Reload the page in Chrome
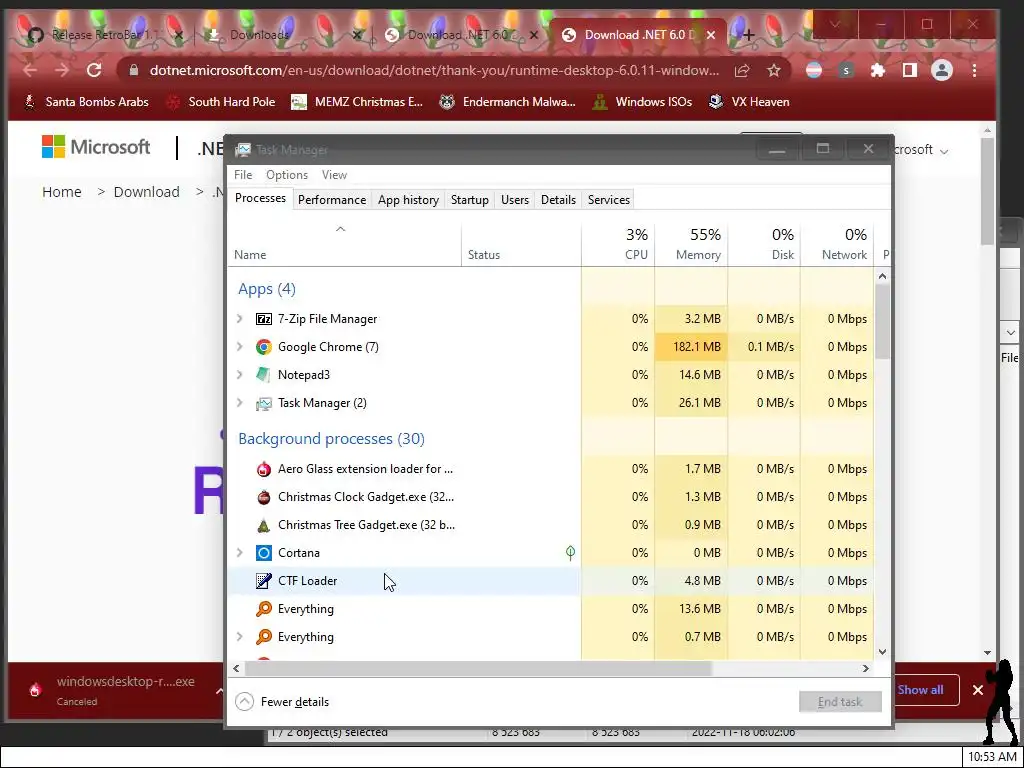1024x768 pixels. point(94,71)
